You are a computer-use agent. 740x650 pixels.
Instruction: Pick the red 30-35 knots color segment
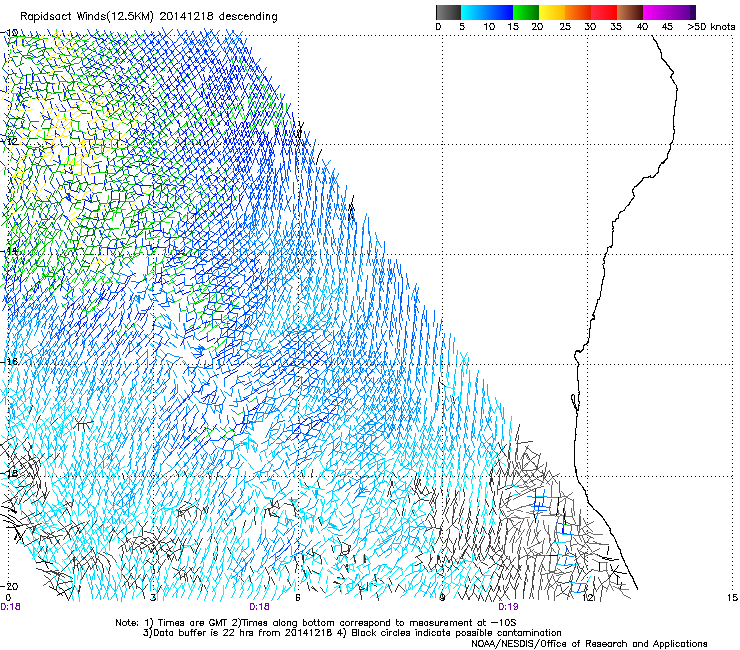click(x=604, y=12)
